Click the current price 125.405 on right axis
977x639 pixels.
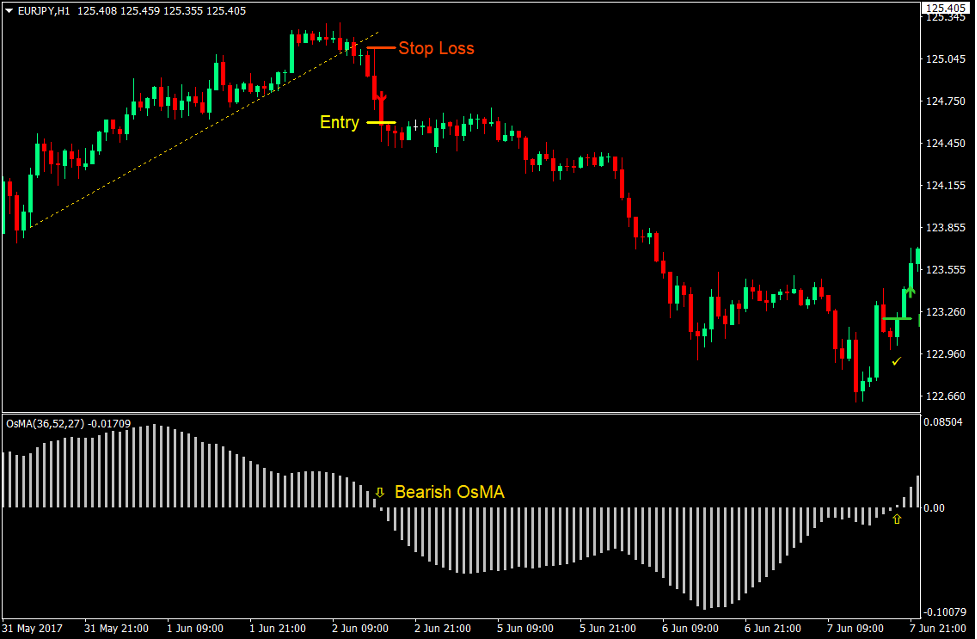(x=947, y=8)
